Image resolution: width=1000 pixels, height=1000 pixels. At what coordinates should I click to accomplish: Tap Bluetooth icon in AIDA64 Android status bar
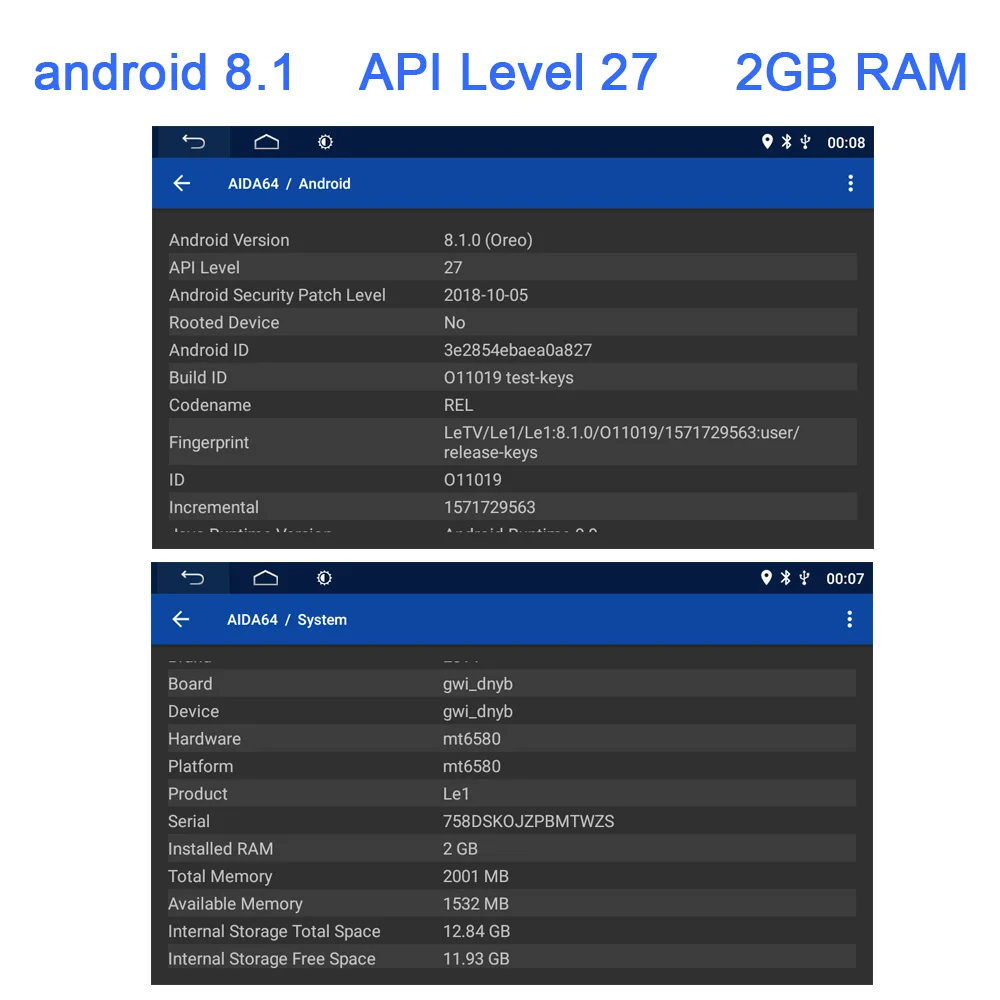[786, 142]
